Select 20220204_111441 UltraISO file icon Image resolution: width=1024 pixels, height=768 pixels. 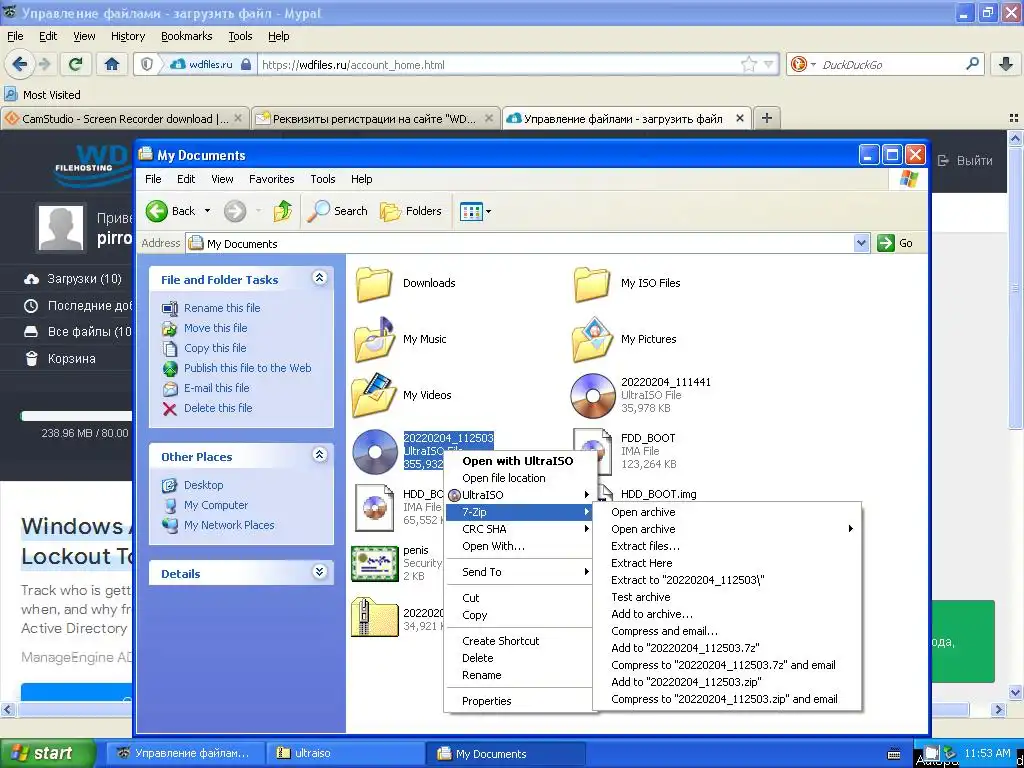[592, 396]
